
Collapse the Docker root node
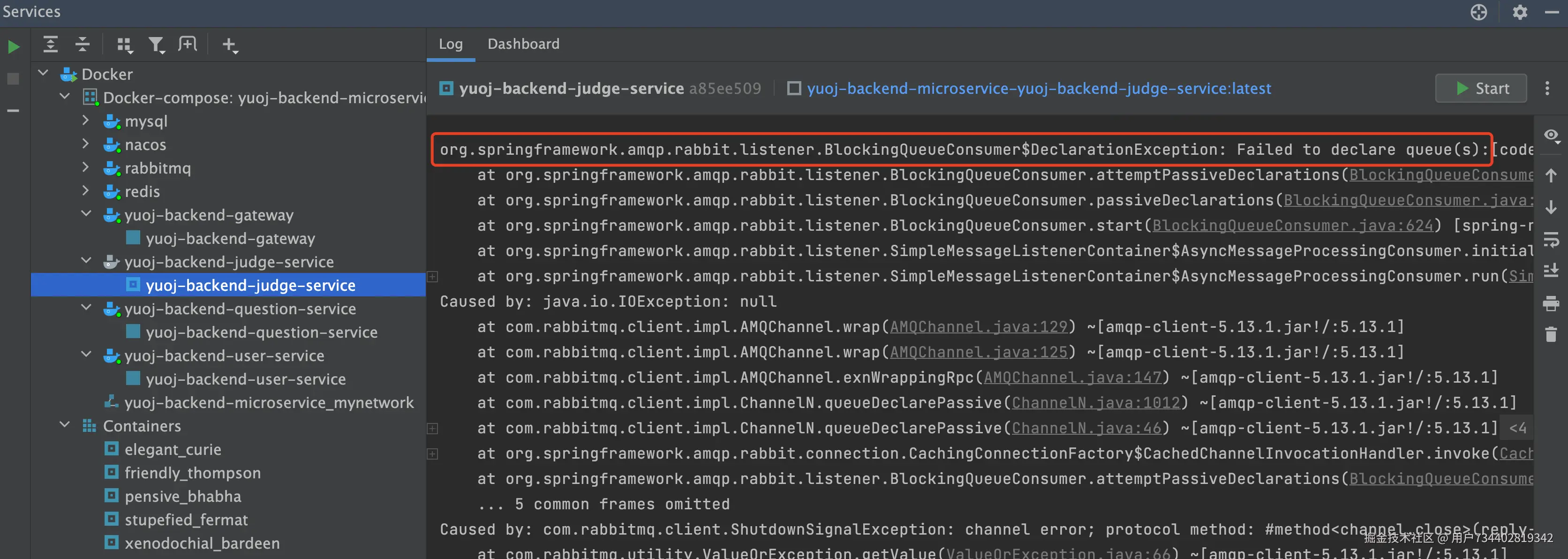point(43,74)
